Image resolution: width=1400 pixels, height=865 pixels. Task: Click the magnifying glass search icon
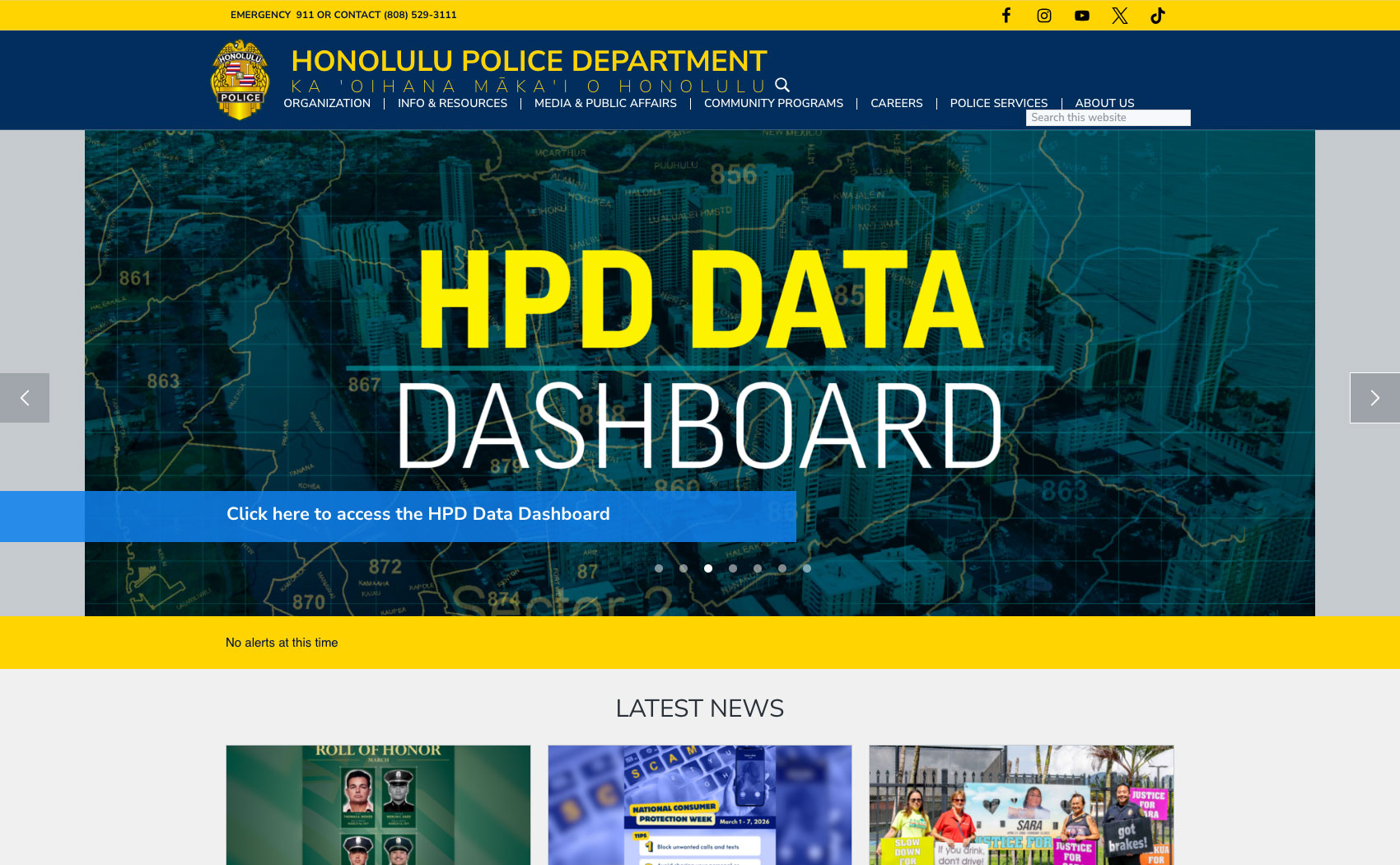pyautogui.click(x=782, y=85)
